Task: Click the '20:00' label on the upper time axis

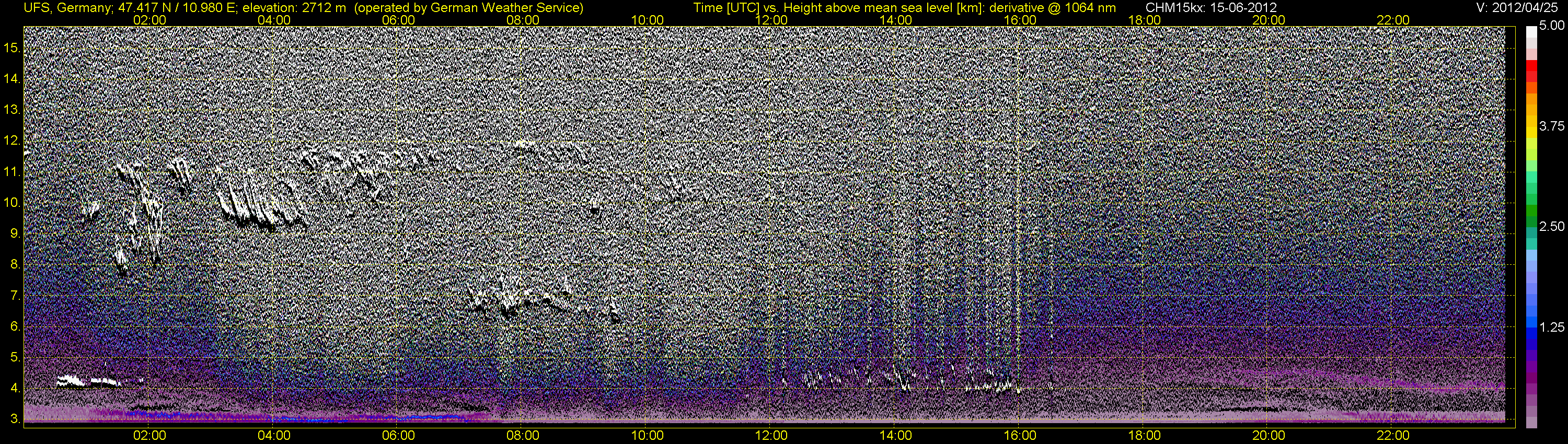Action: click(1269, 20)
